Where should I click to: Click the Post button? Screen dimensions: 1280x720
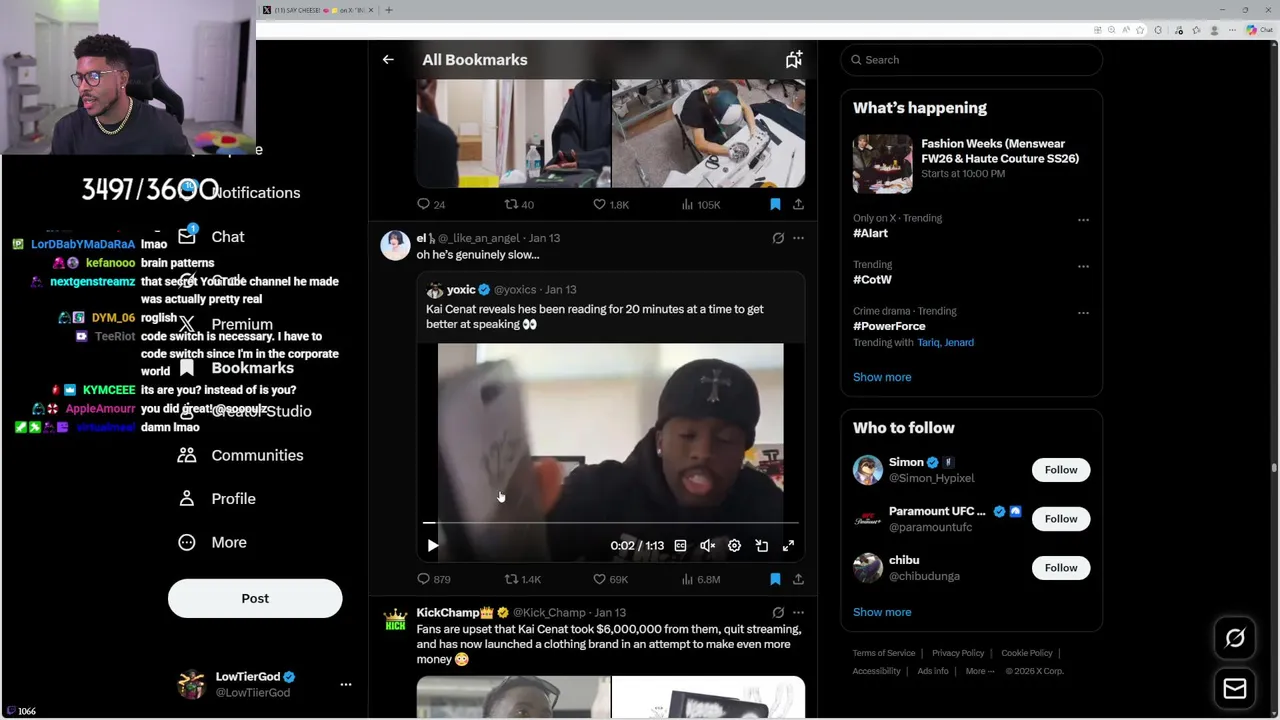(x=255, y=598)
